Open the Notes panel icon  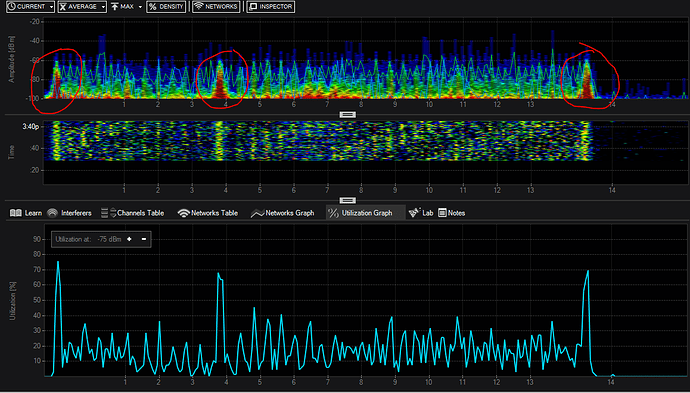442,213
